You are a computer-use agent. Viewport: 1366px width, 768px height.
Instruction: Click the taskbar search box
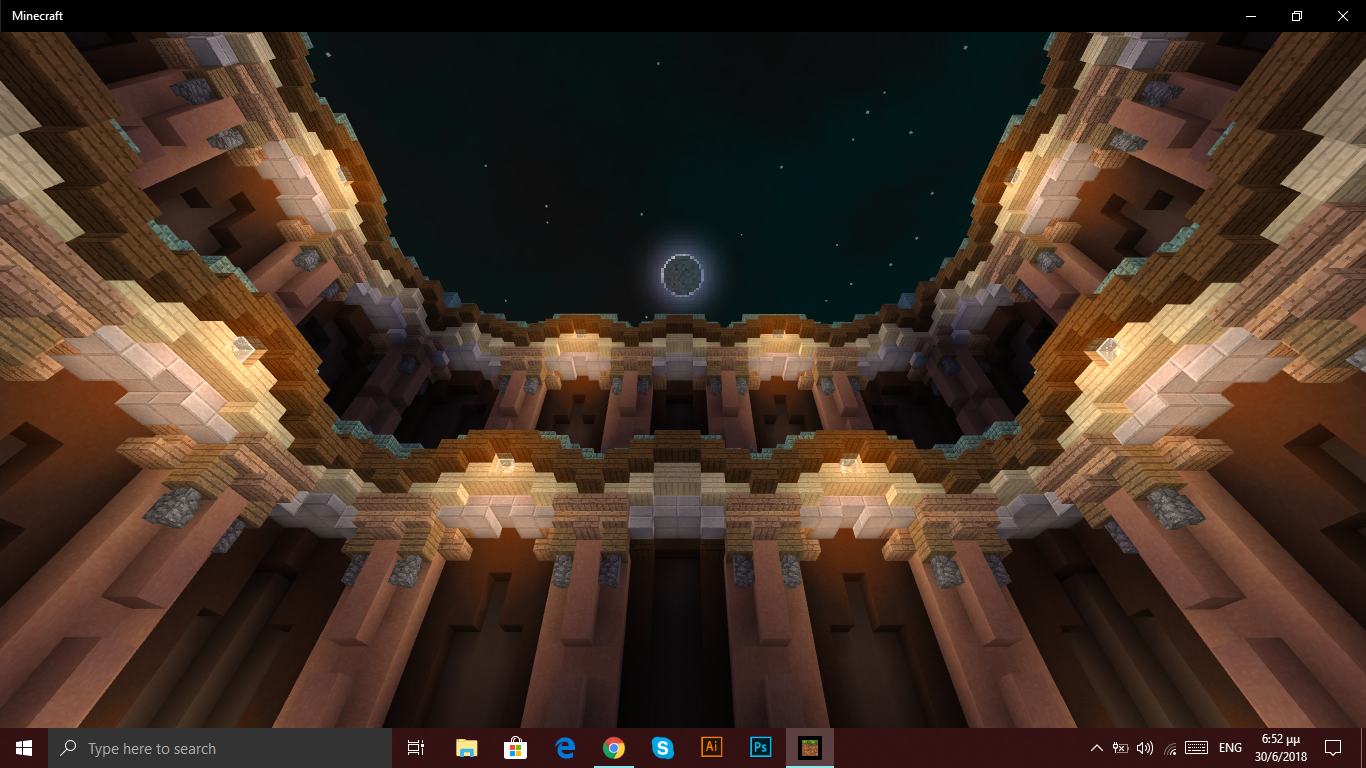(x=220, y=748)
